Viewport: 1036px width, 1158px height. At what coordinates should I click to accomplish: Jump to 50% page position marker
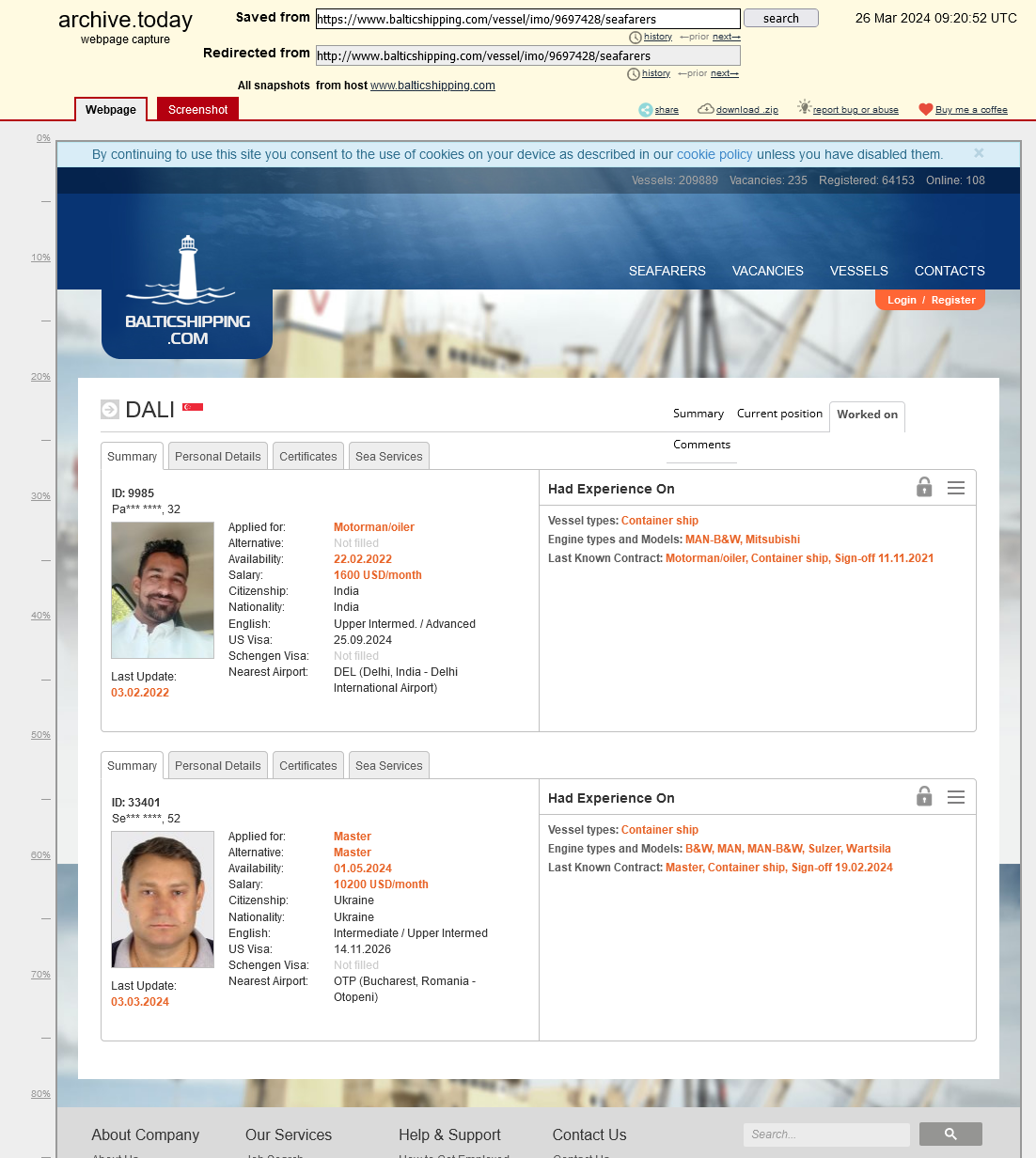pyautogui.click(x=40, y=735)
